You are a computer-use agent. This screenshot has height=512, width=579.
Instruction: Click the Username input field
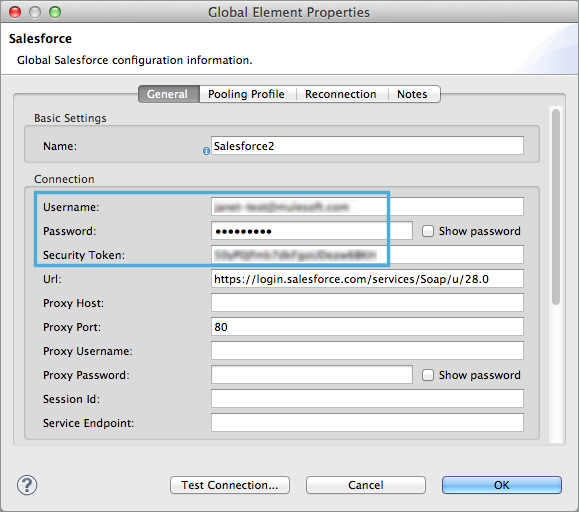click(x=367, y=207)
